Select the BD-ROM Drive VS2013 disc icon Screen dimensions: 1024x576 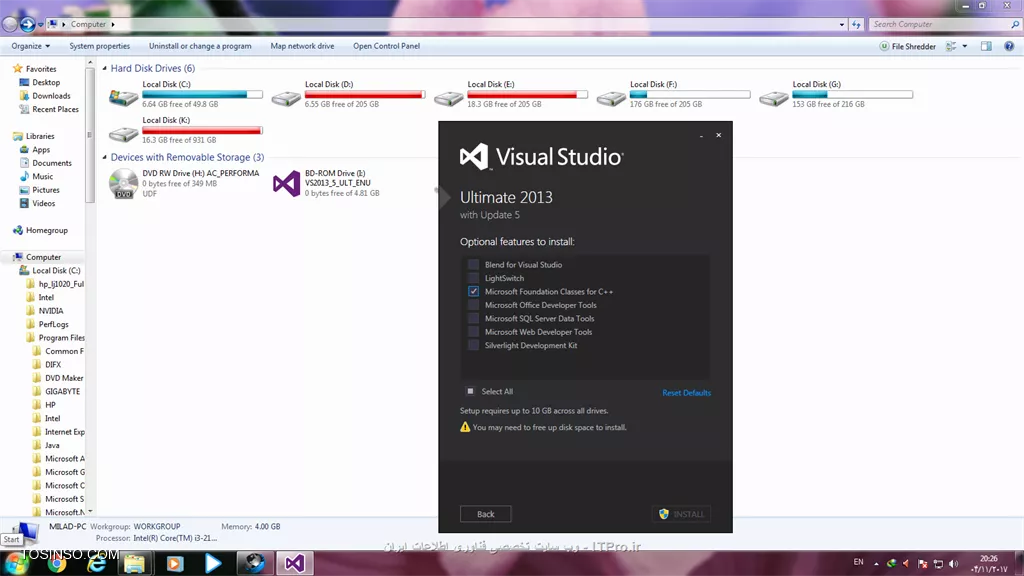[286, 184]
